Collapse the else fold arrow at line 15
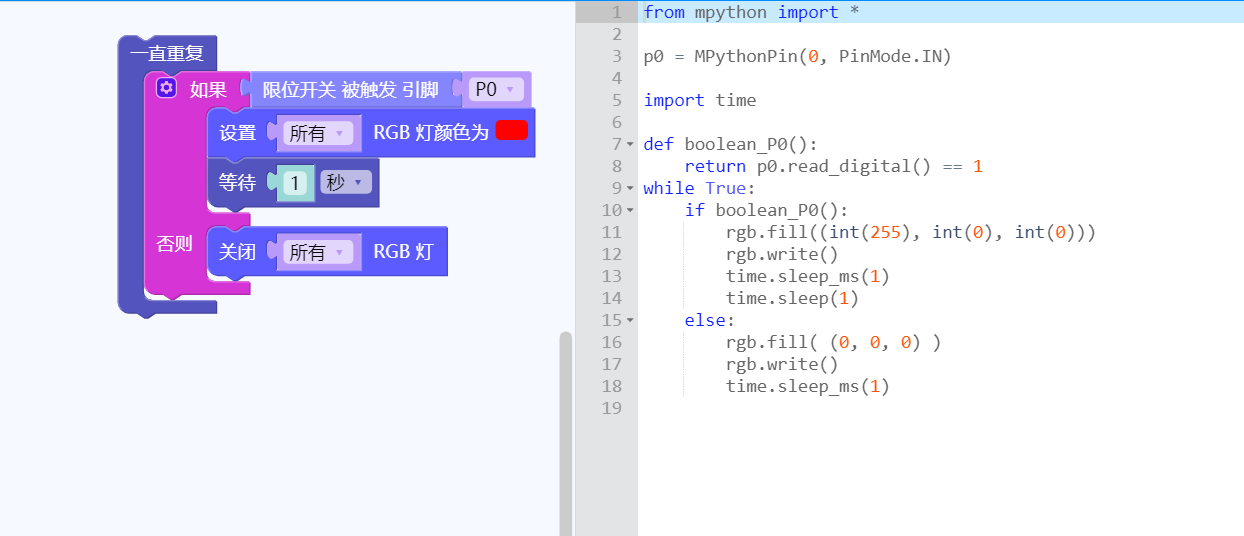The width and height of the screenshot is (1244, 536). point(630,320)
